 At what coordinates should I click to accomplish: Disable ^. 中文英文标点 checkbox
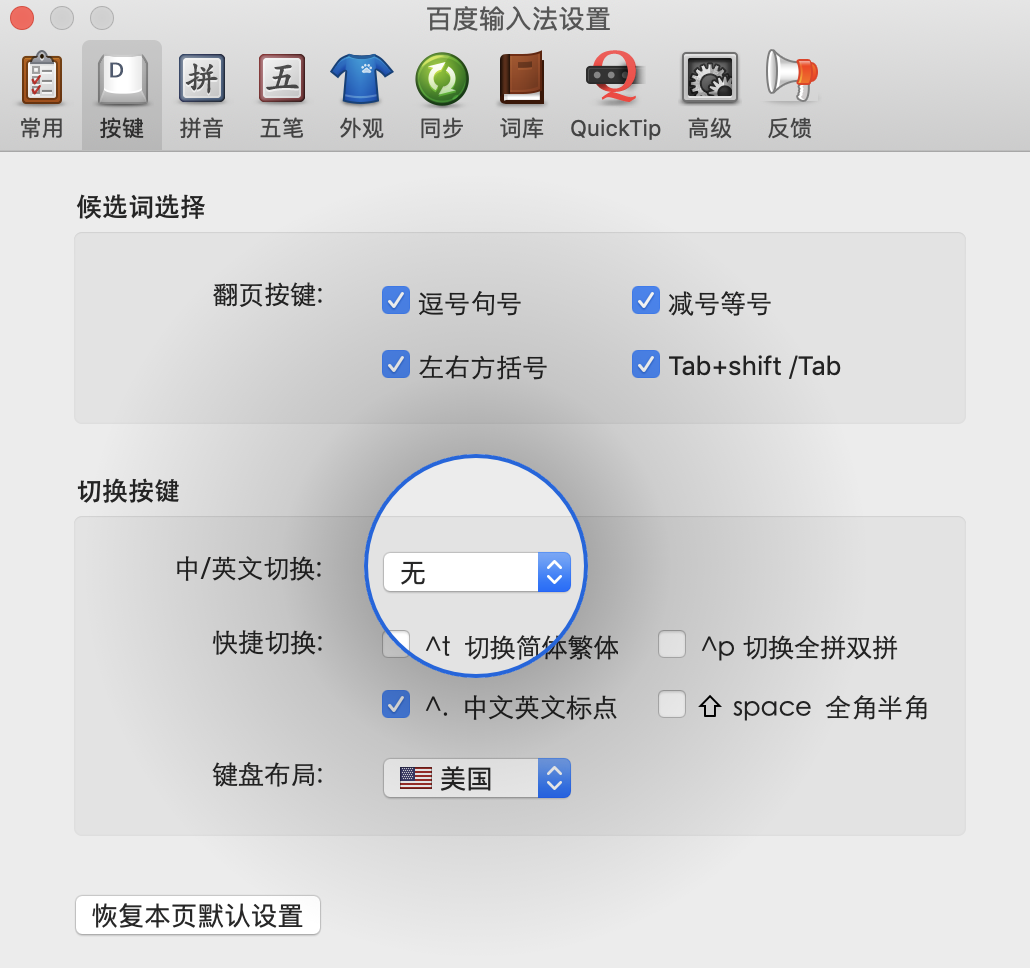tap(395, 704)
